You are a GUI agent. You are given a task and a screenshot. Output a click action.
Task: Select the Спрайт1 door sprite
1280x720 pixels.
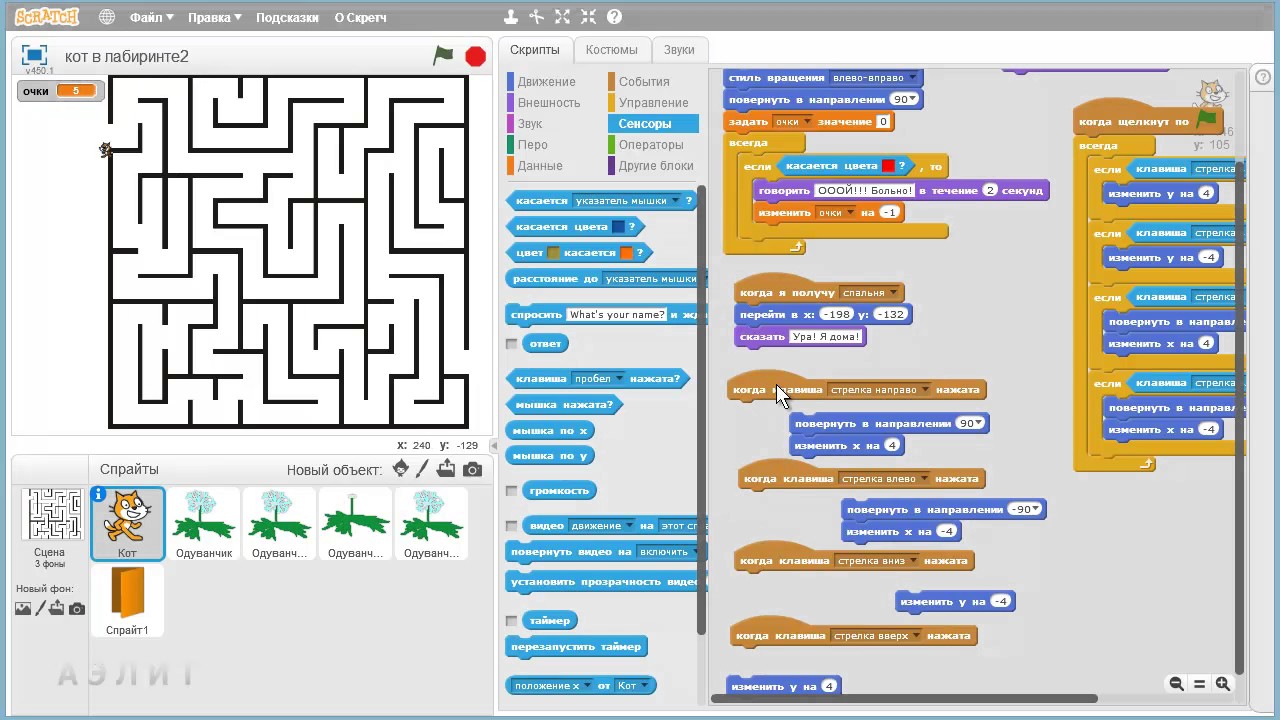pyautogui.click(x=127, y=600)
